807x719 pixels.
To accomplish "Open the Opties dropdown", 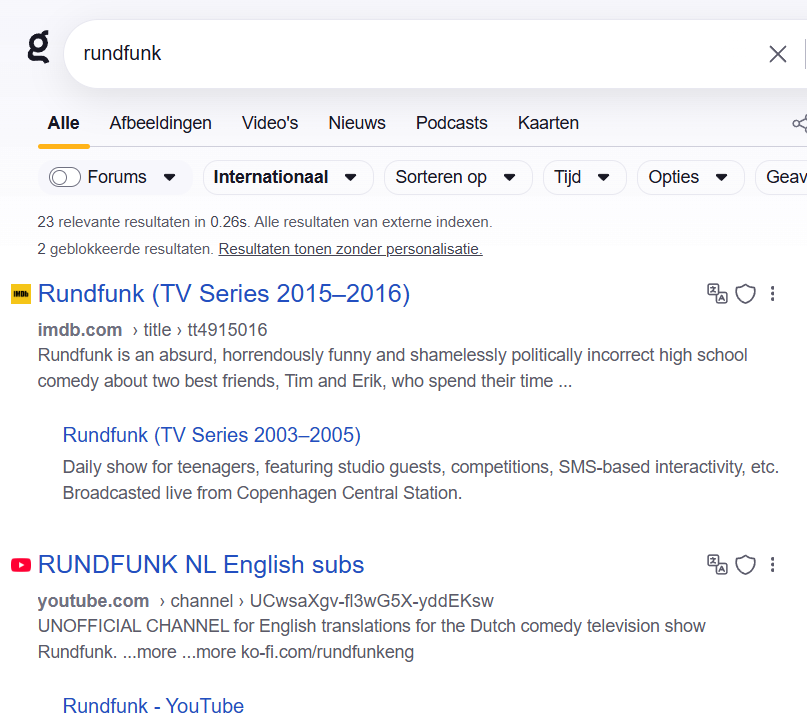I will (689, 177).
